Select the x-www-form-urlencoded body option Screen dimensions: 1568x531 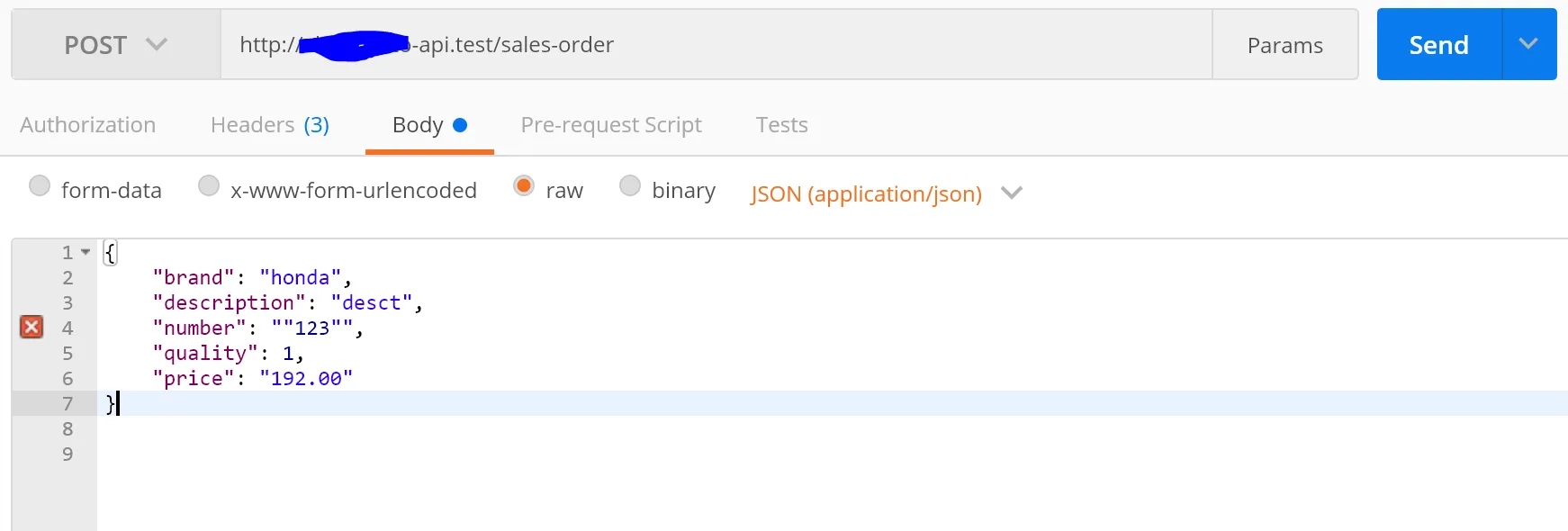click(209, 186)
